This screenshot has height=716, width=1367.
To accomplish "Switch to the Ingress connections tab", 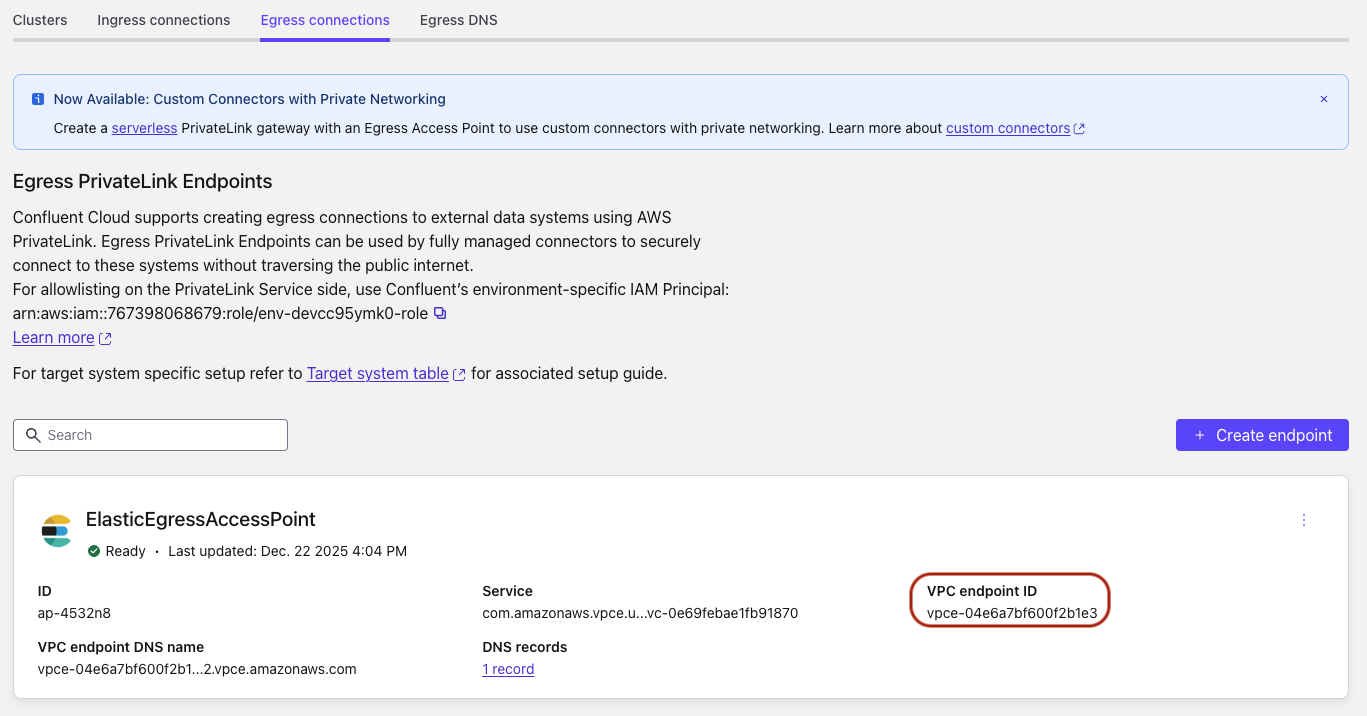I will pos(163,20).
